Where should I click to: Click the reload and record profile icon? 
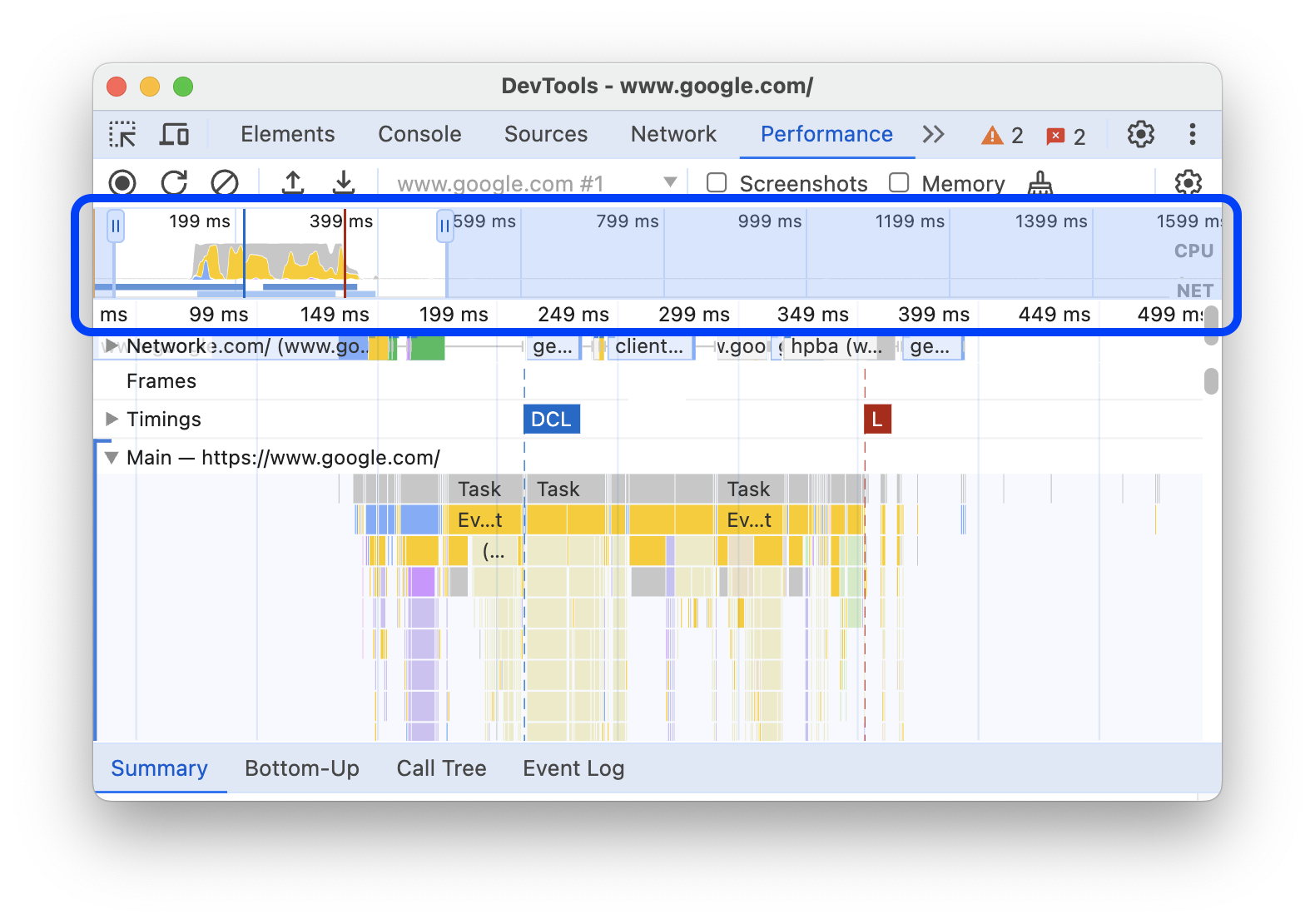174,183
